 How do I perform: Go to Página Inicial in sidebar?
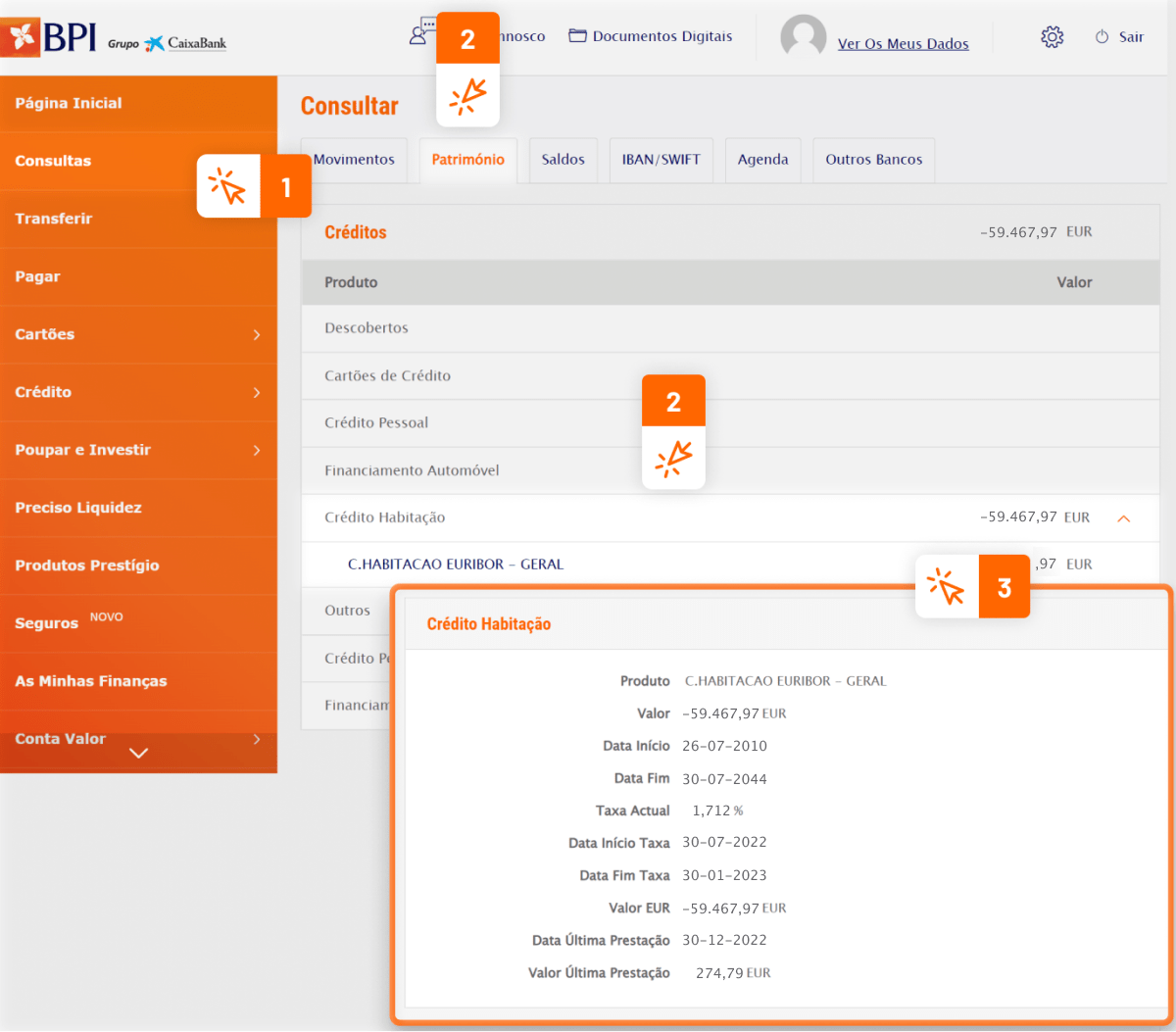[x=138, y=104]
